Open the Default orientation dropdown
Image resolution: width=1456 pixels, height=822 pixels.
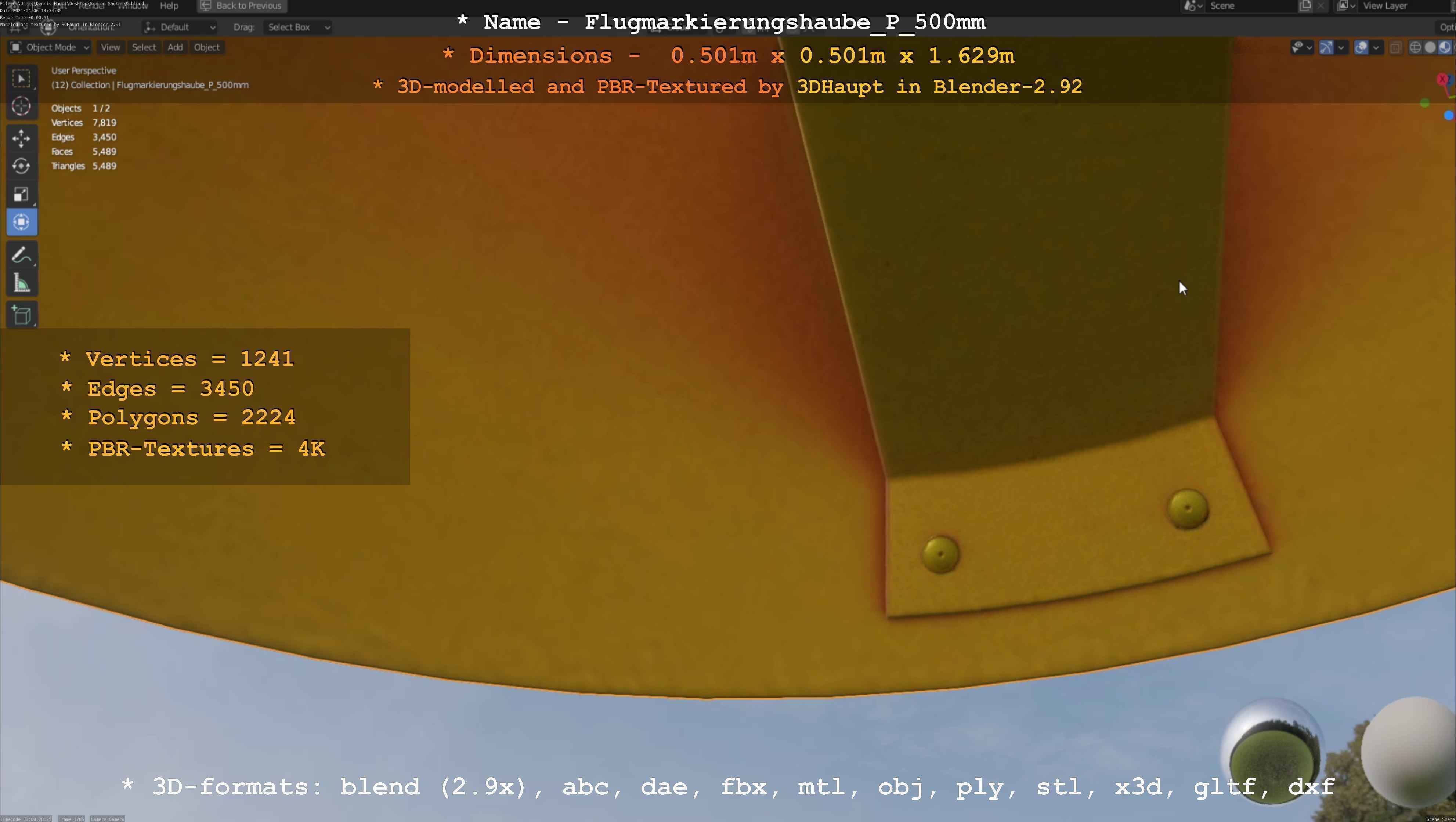coord(180,27)
